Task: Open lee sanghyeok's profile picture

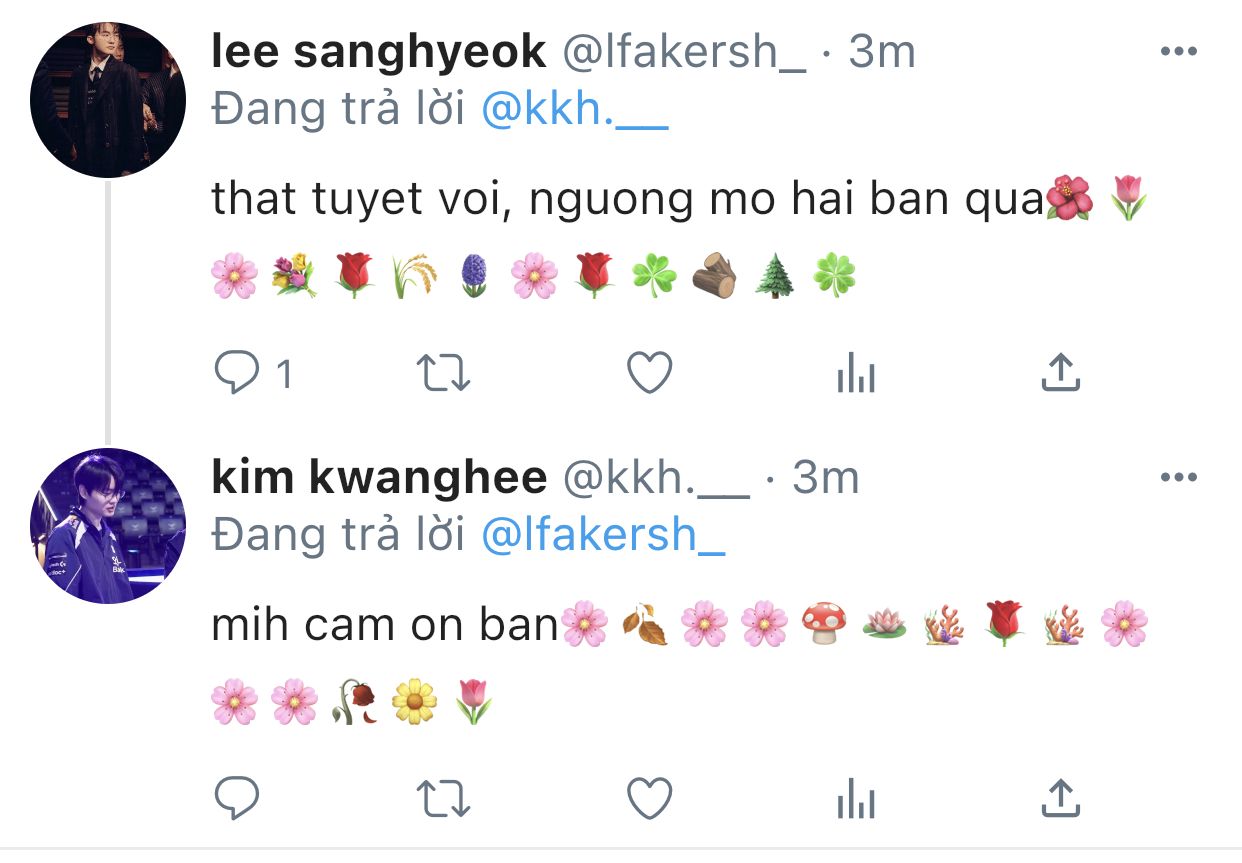Action: 108,100
